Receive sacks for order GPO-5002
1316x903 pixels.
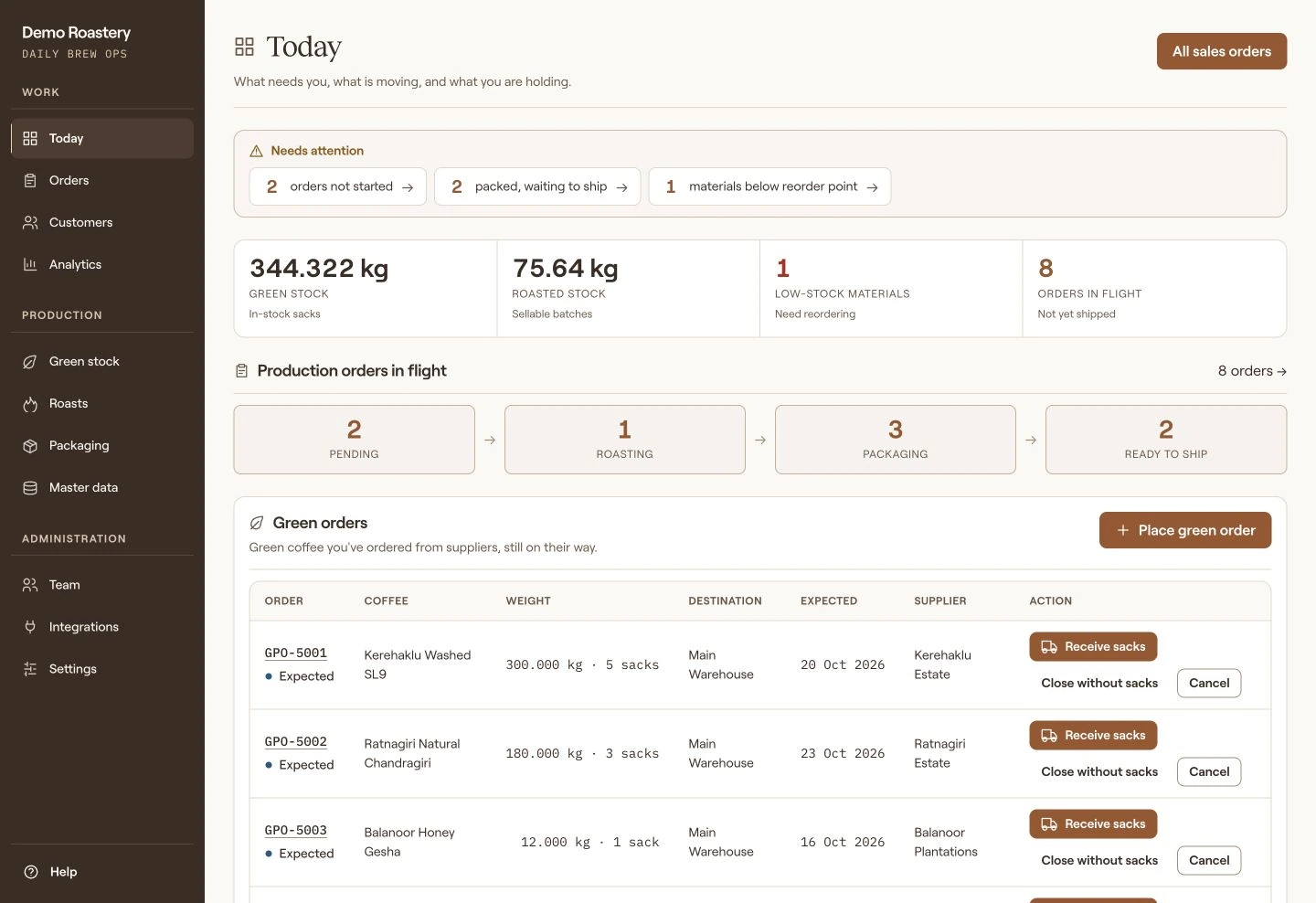[x=1093, y=736]
